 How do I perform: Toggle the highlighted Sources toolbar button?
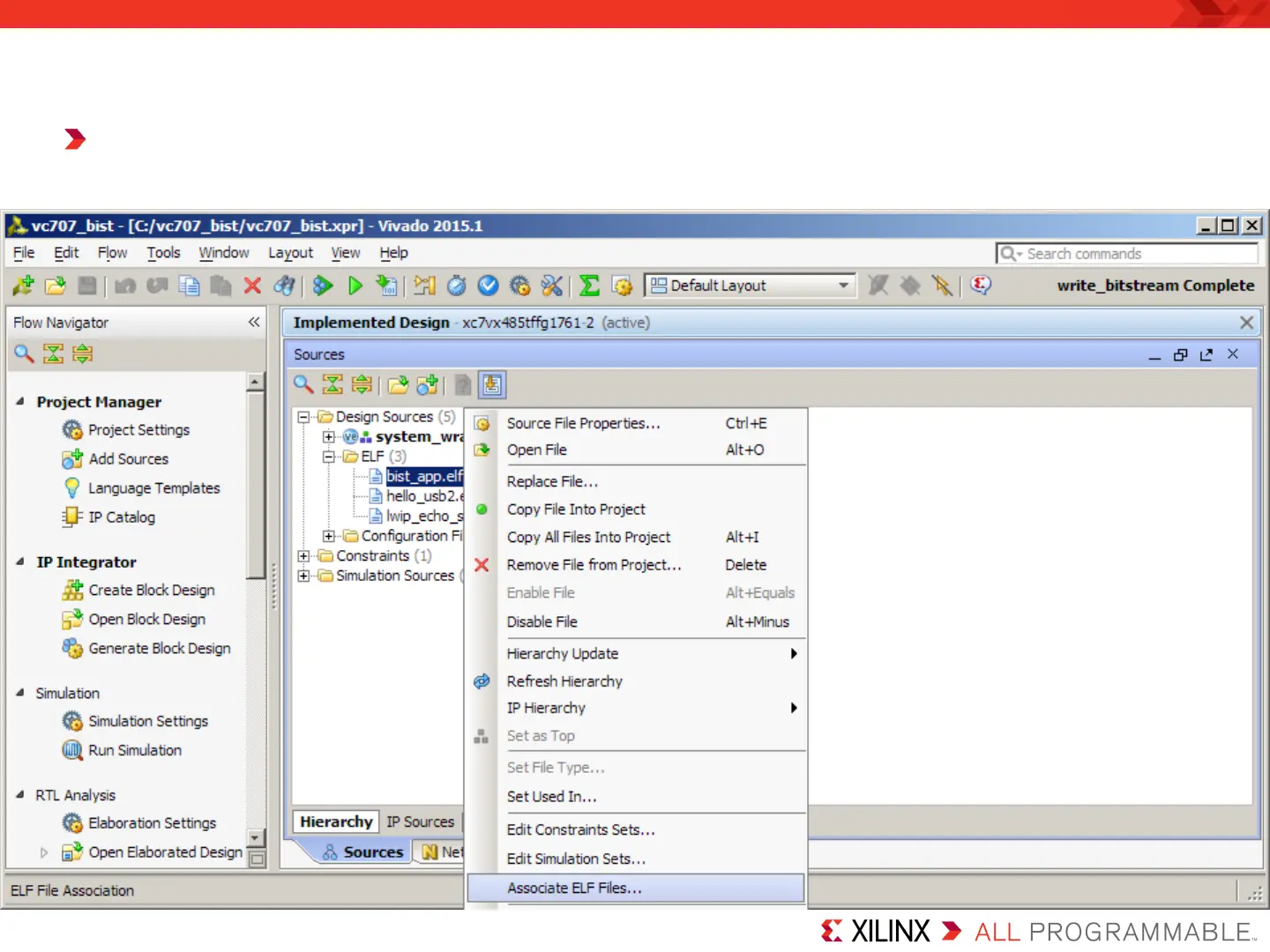point(492,384)
